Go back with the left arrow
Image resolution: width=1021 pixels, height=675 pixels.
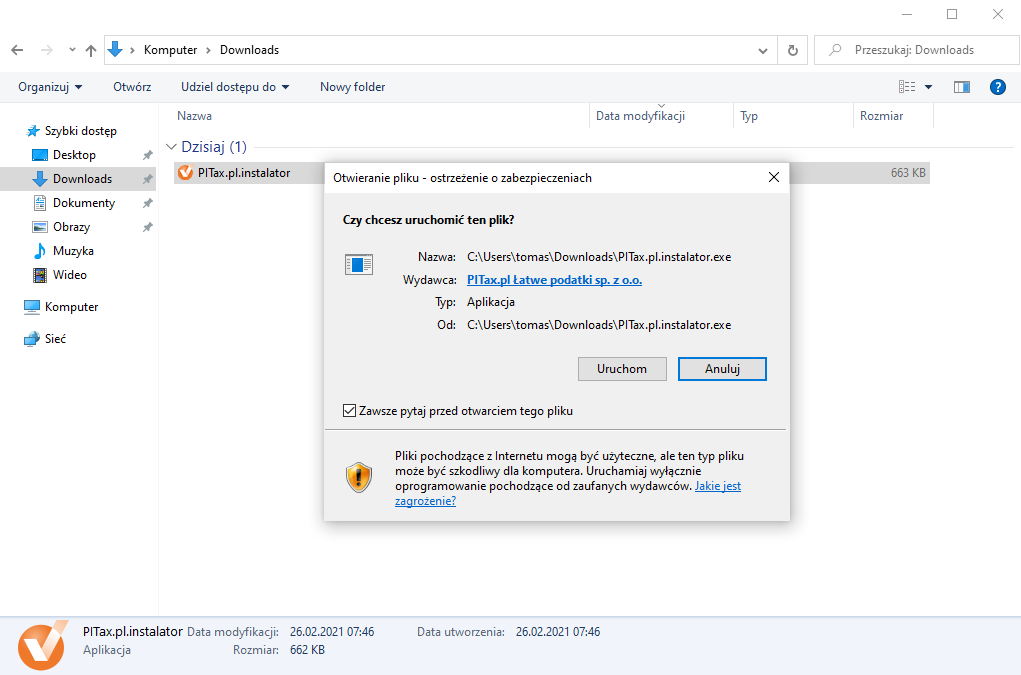[x=18, y=50]
